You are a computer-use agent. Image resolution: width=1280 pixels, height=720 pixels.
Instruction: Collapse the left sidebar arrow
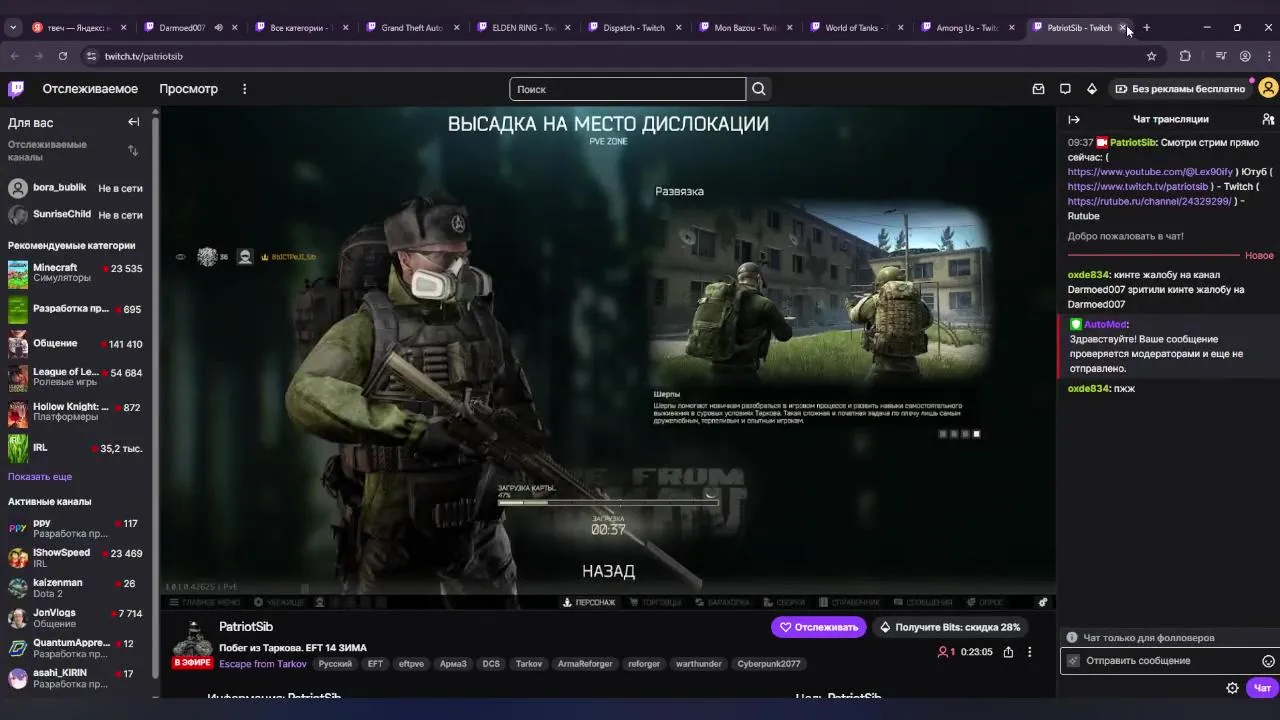click(x=133, y=122)
